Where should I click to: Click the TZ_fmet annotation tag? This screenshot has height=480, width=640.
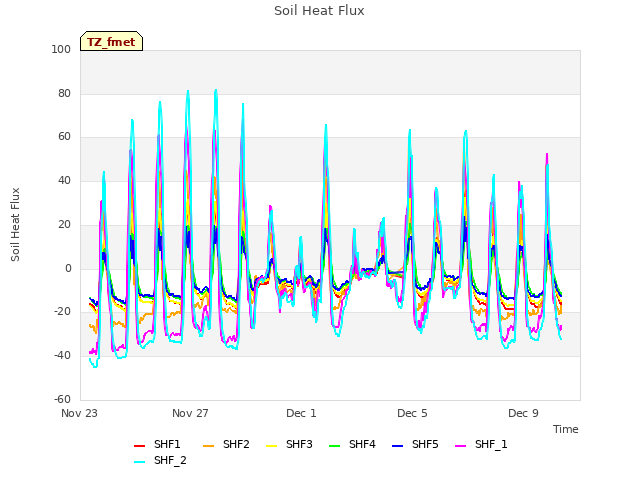point(111,42)
